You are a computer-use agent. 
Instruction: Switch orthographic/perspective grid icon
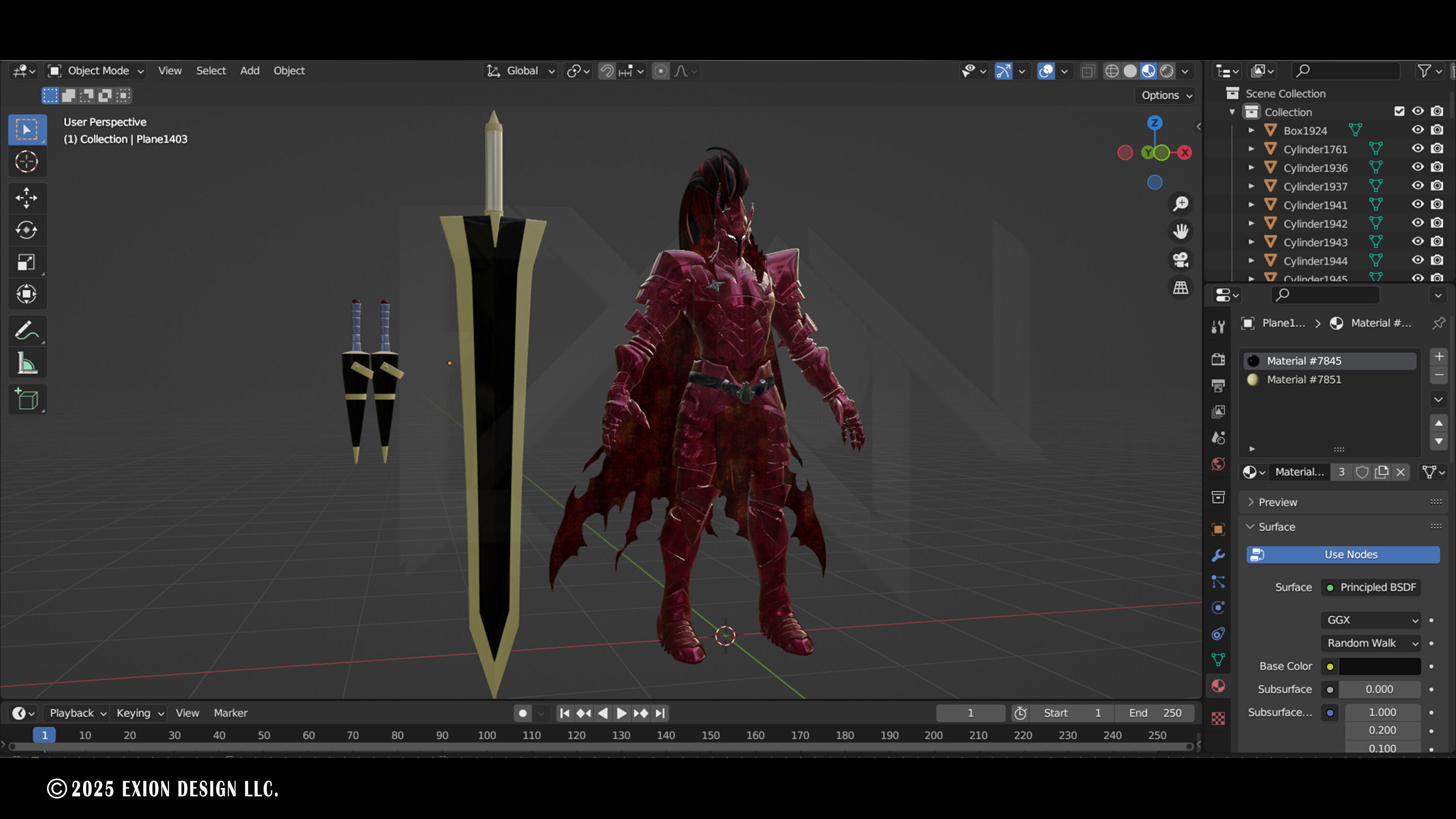pos(1180,288)
